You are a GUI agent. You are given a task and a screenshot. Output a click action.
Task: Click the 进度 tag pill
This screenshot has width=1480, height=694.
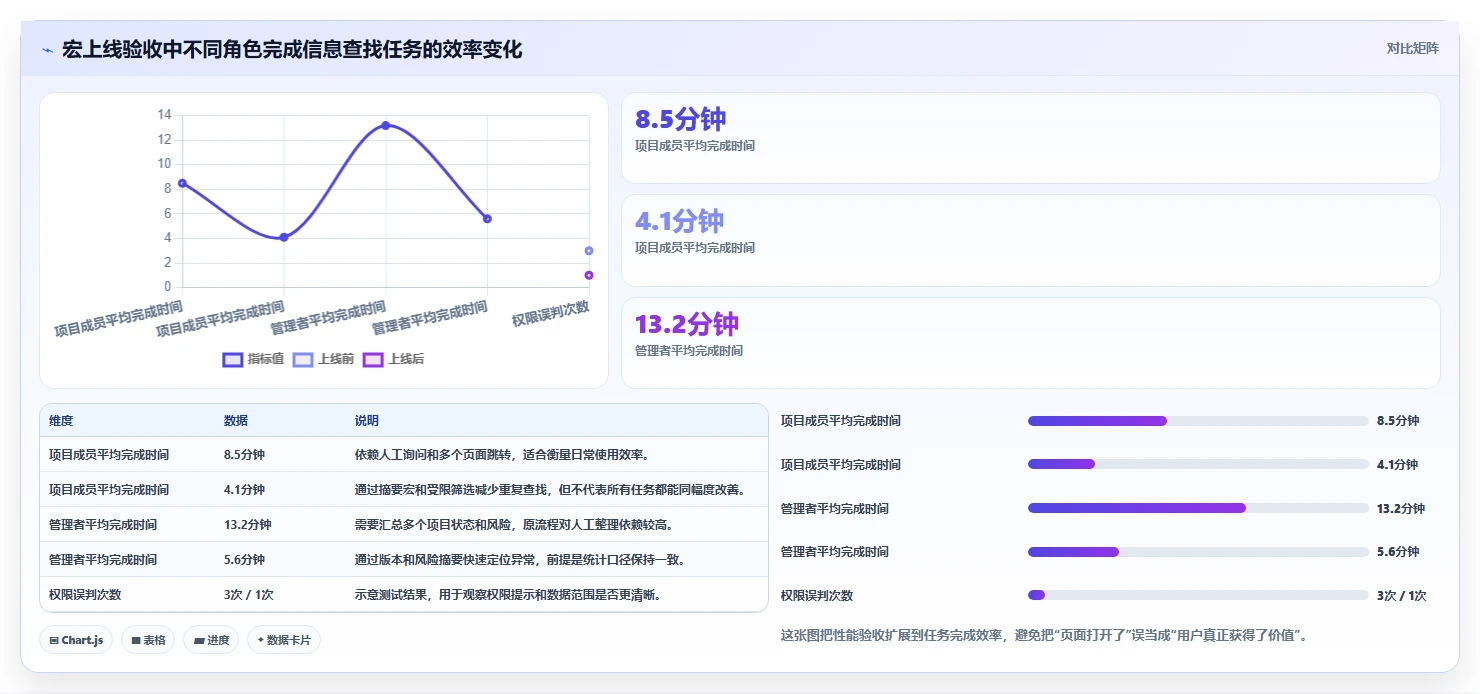[x=211, y=640]
